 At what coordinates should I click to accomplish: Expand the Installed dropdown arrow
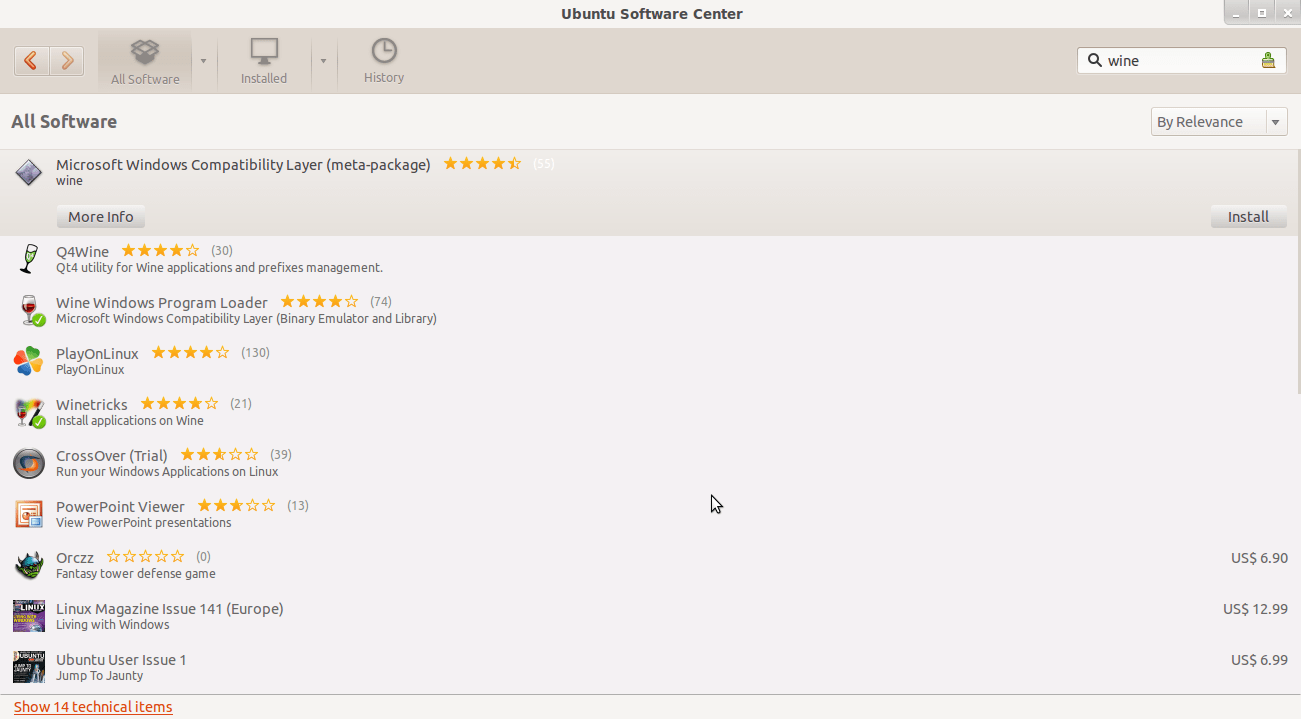323,61
